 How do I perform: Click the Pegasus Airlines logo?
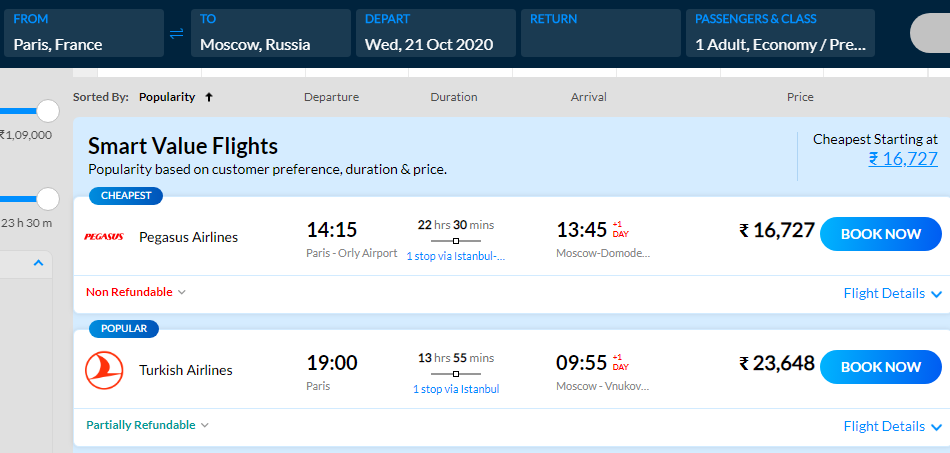pyautogui.click(x=104, y=237)
